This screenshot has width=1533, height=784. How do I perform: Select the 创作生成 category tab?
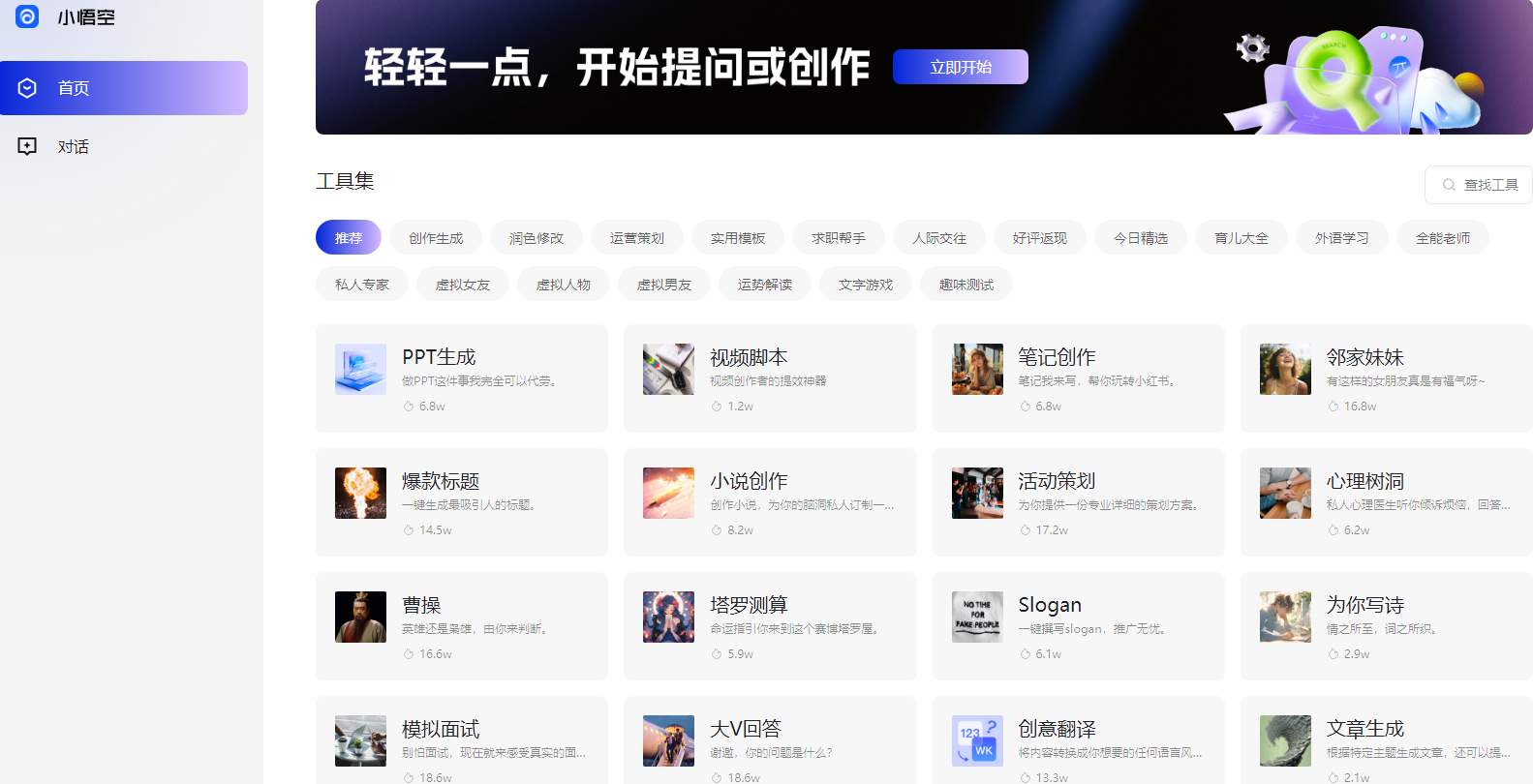click(x=436, y=238)
